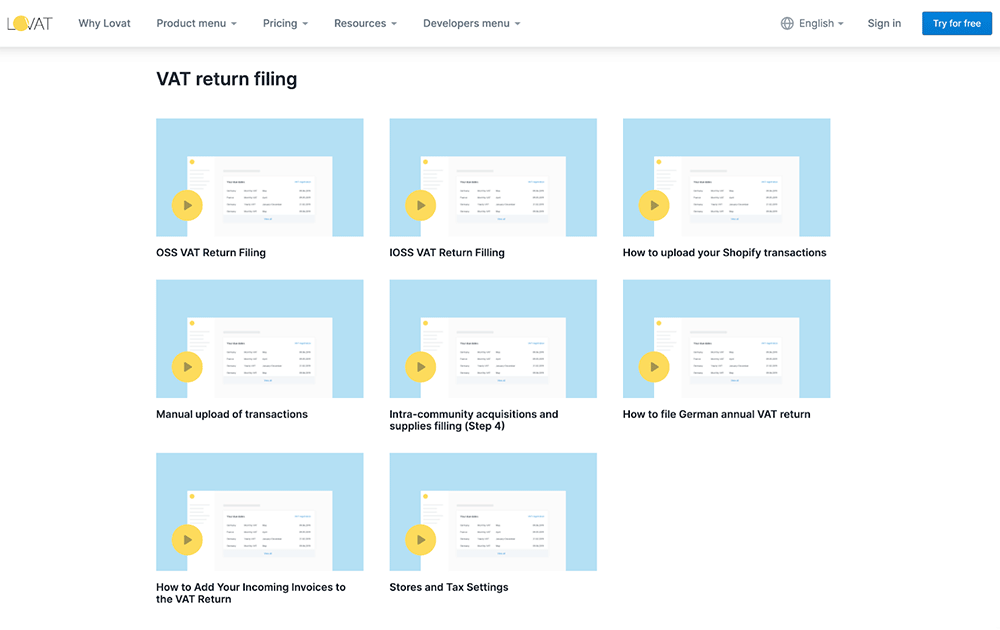
Task: Click the globe language icon
Action: [x=787, y=23]
